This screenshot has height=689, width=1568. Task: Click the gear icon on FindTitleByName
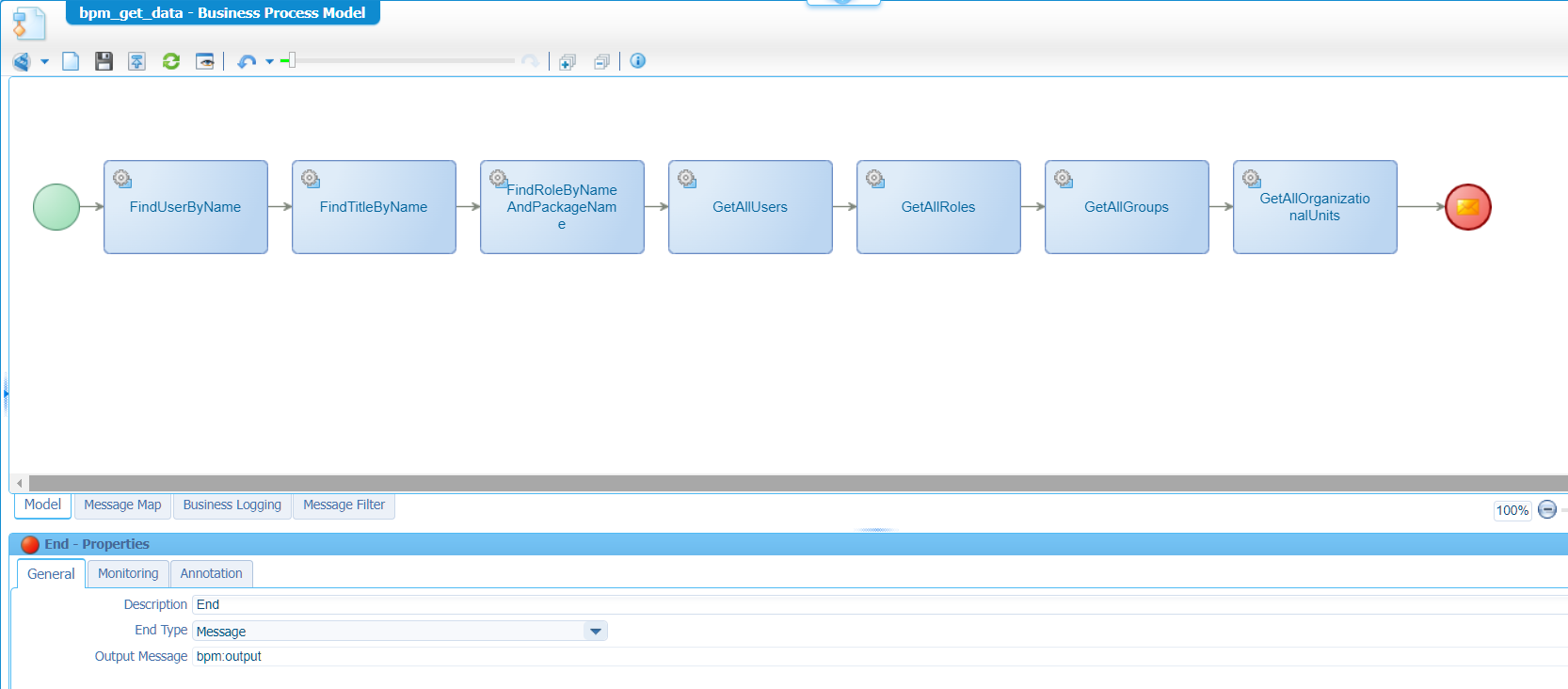pos(311,179)
